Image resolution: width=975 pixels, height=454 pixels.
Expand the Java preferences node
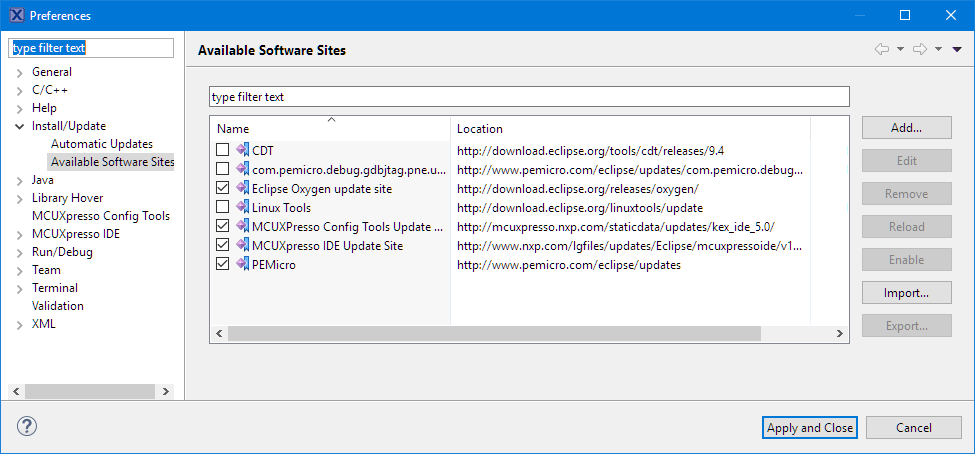pyautogui.click(x=21, y=180)
